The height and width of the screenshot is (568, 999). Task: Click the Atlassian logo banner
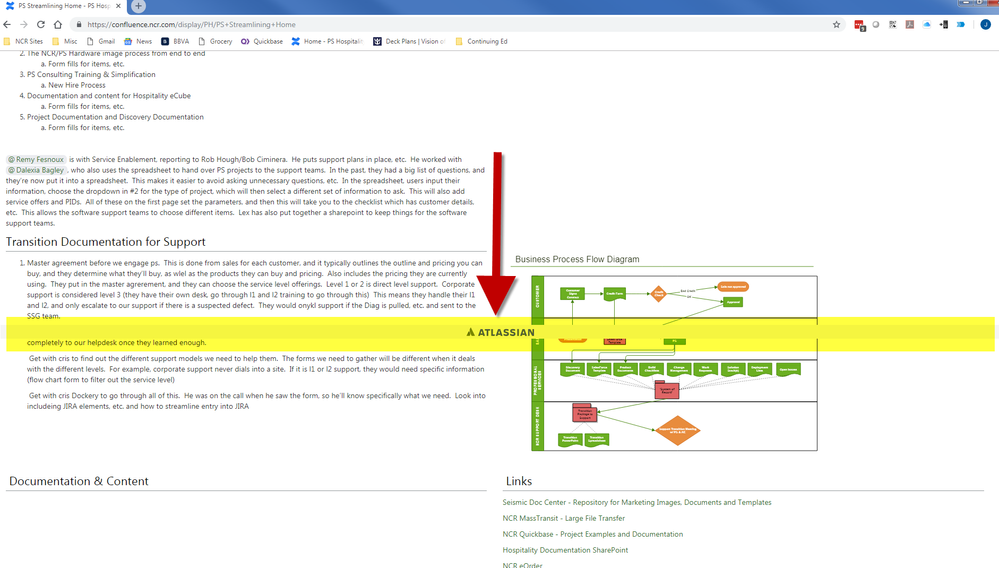coord(500,332)
